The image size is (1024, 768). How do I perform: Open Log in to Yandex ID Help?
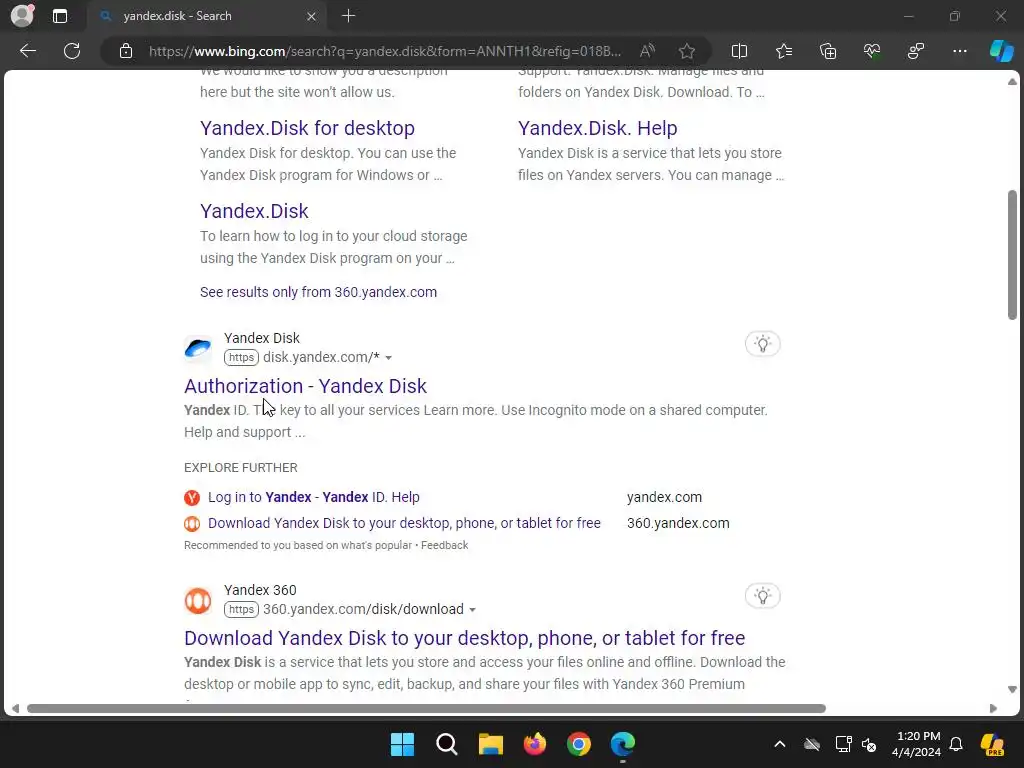(313, 497)
